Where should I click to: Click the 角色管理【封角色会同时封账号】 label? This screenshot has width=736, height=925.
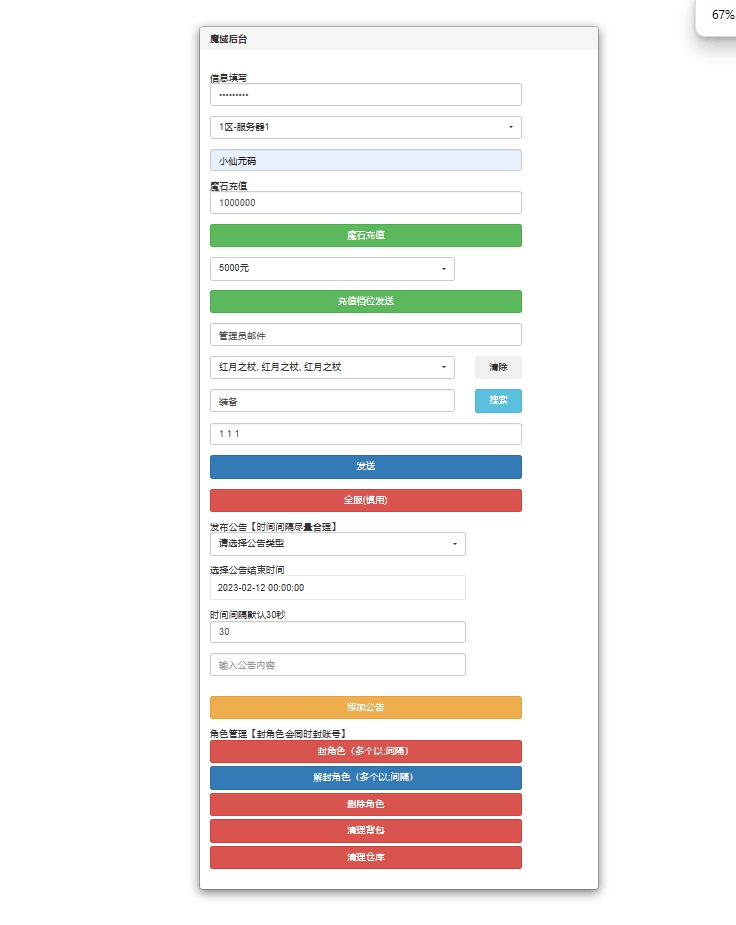(x=278, y=734)
